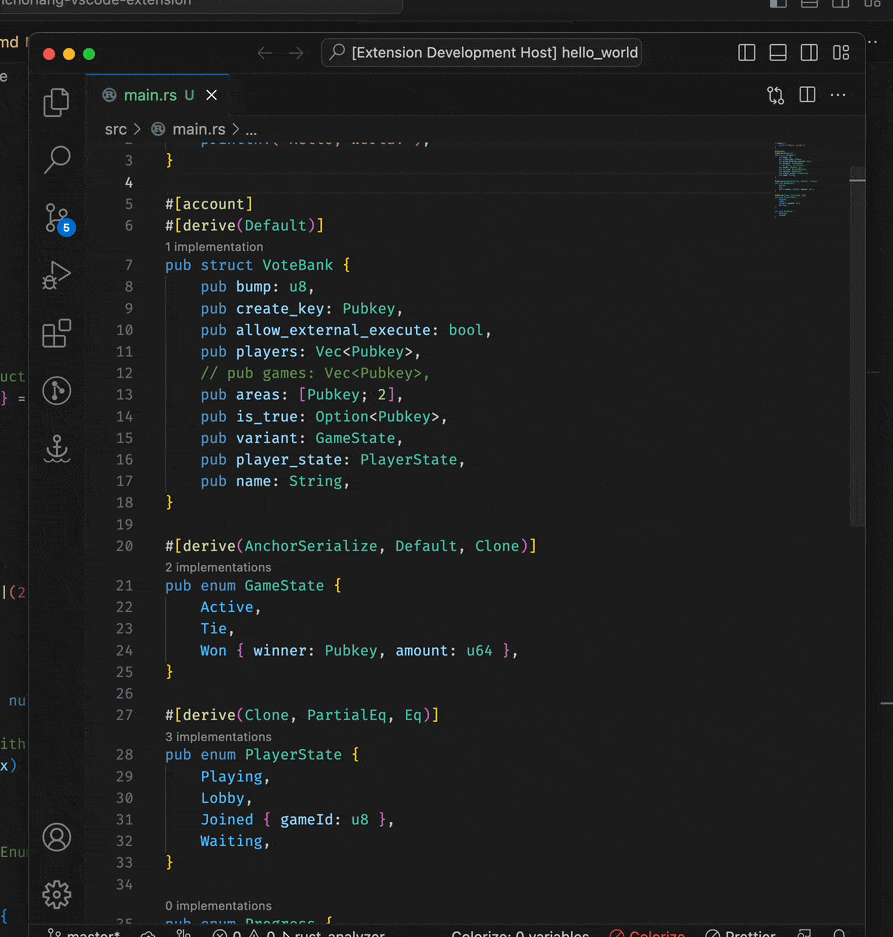Screen dimensions: 893x937
Task: Click 'Vec<Pubkey>' type on players line
Action: pos(364,351)
